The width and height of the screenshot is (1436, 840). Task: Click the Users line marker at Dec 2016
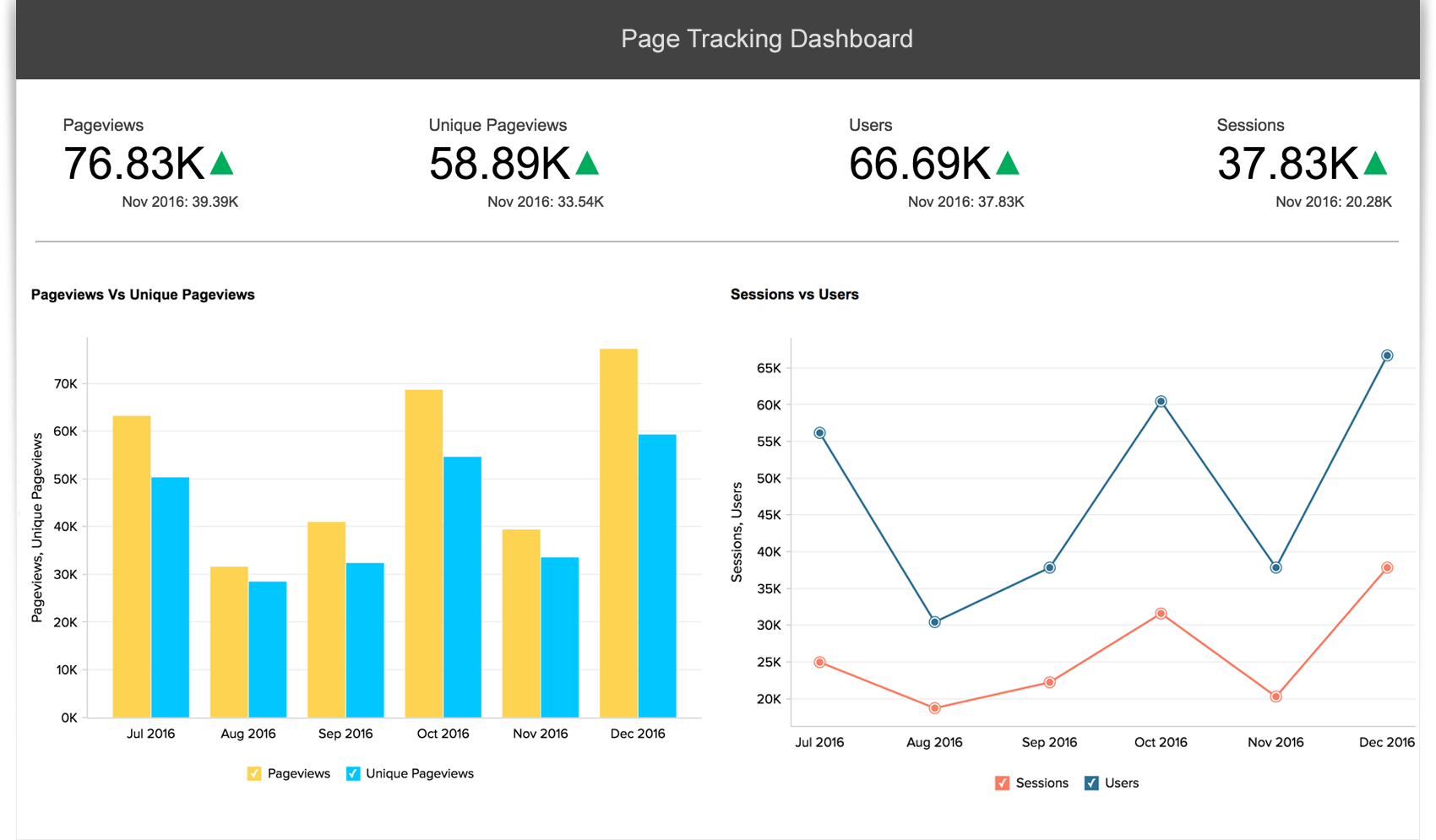tap(1387, 355)
